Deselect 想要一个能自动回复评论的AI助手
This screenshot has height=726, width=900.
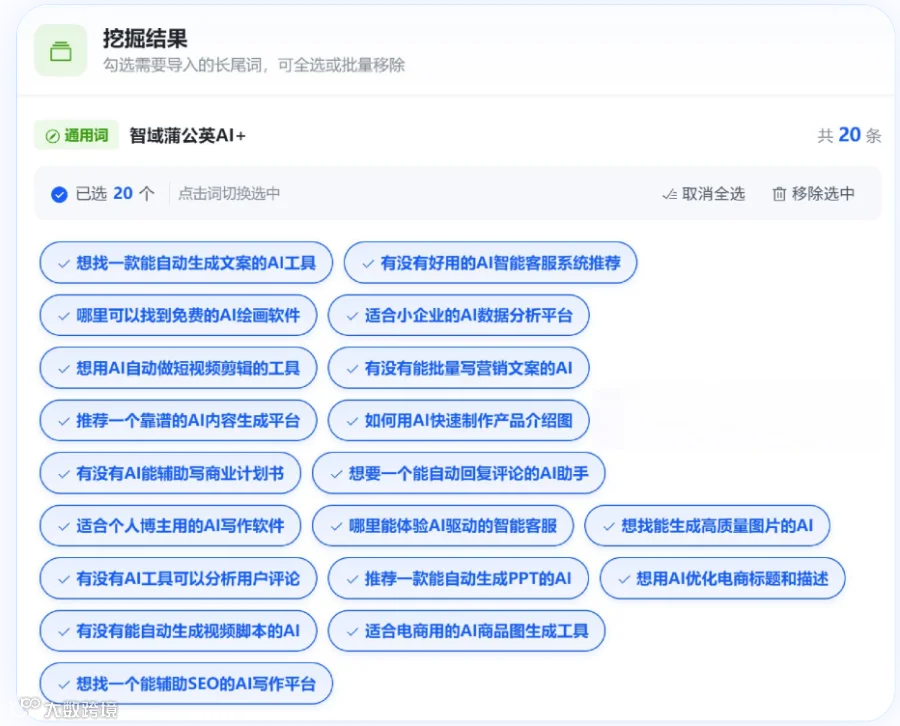[459, 473]
